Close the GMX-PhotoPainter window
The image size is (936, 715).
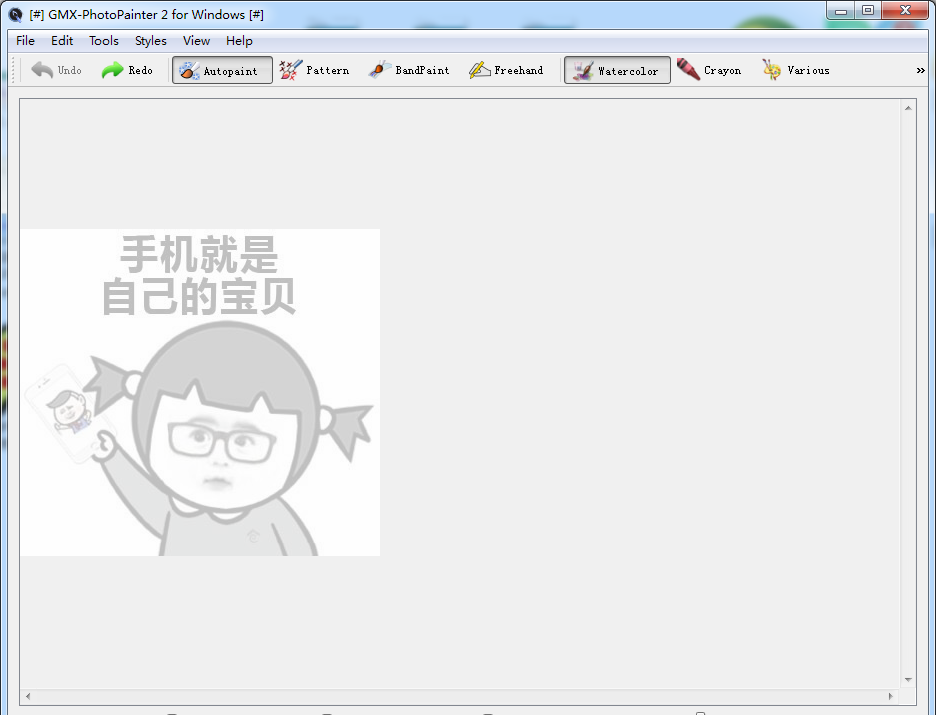point(905,10)
